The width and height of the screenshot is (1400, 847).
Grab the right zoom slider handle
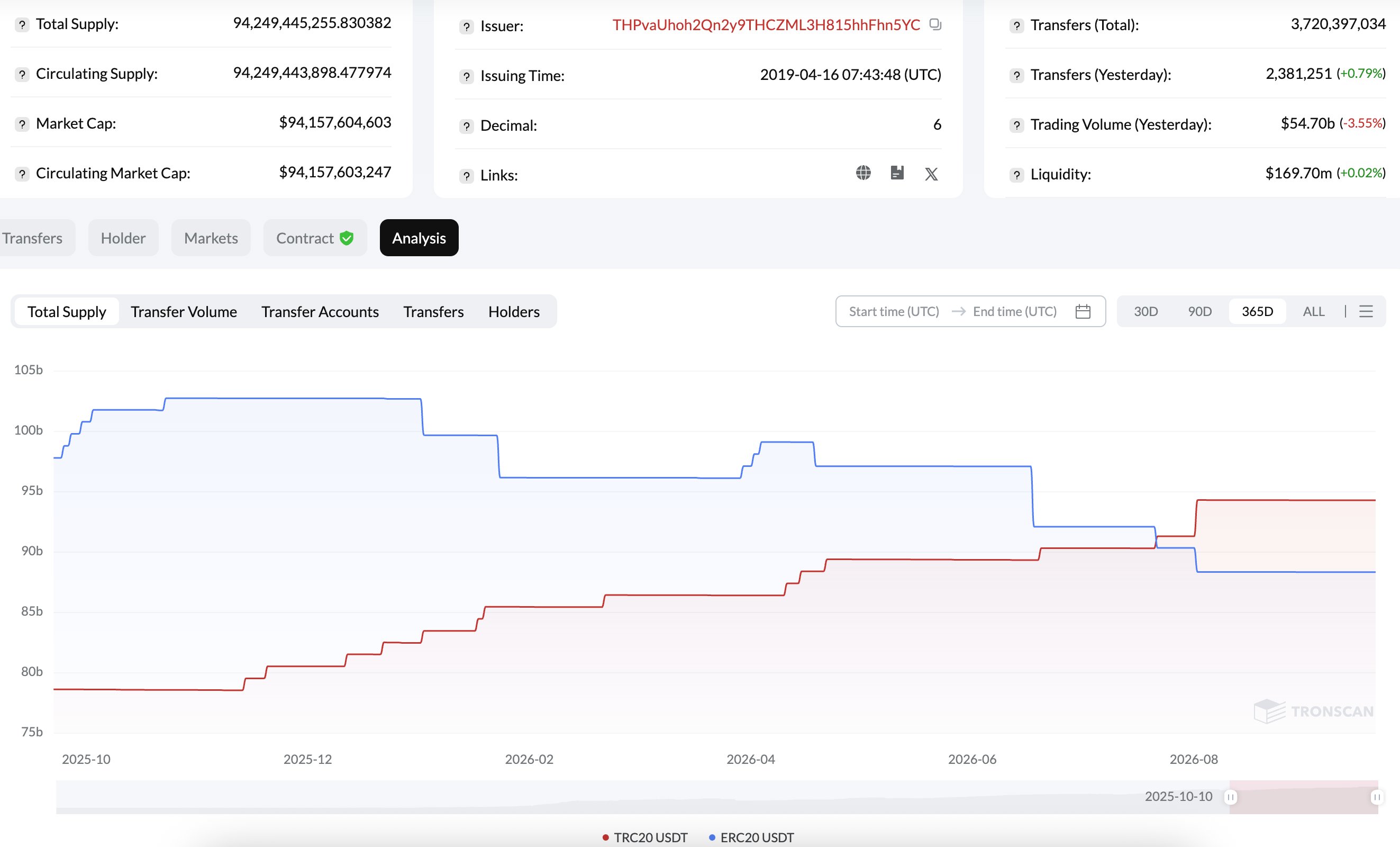point(1377,797)
